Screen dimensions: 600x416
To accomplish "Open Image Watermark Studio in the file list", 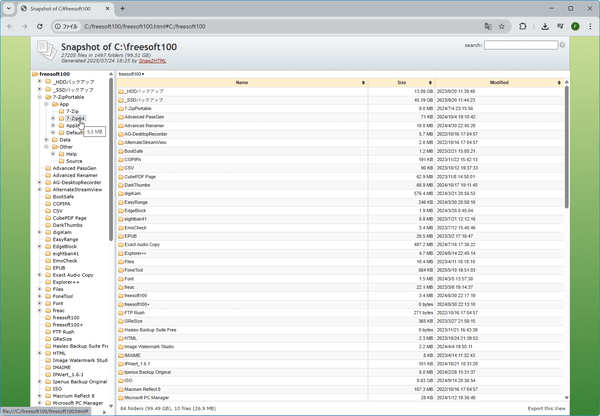I will click(x=149, y=347).
